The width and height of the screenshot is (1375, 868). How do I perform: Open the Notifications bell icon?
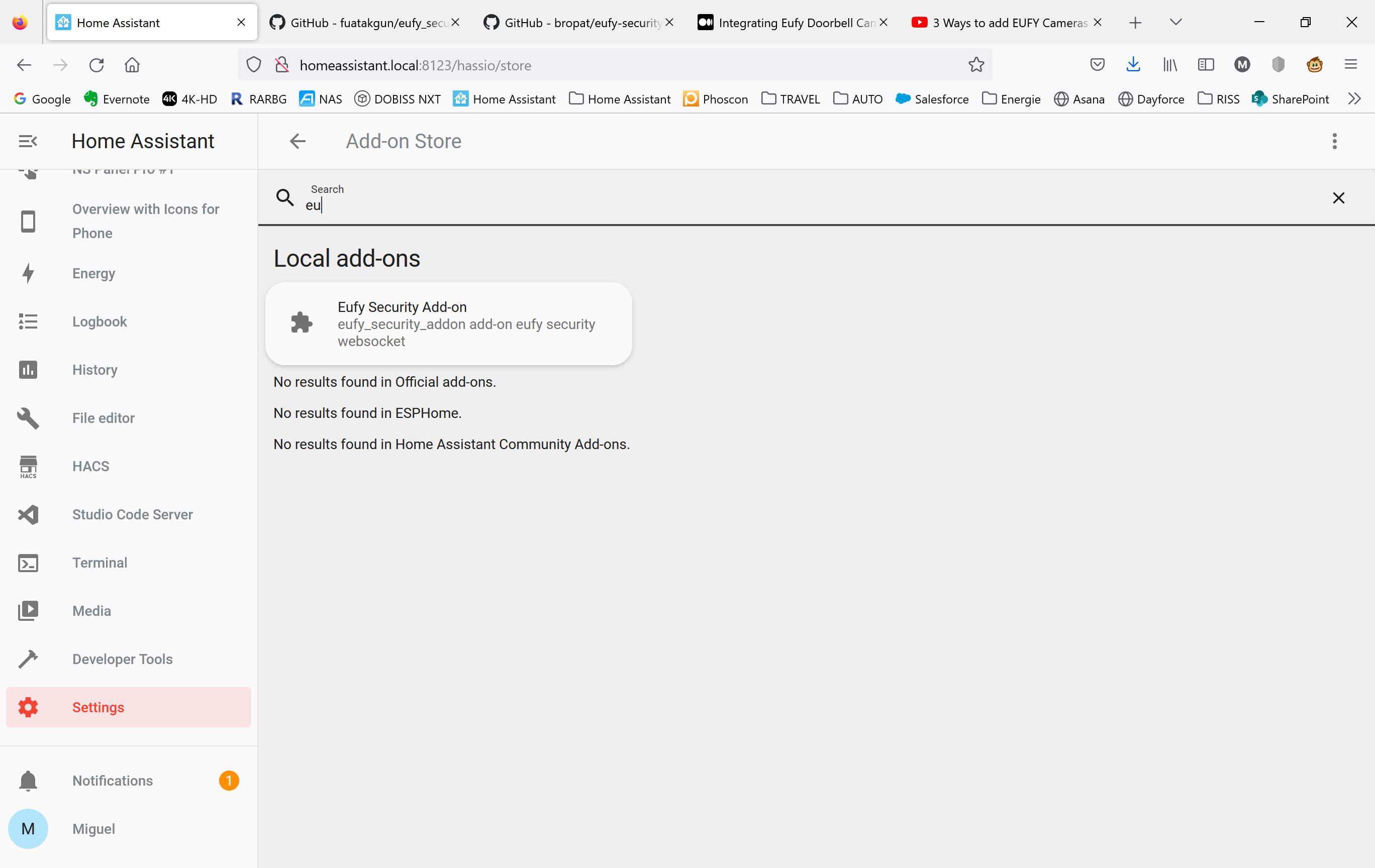28,781
